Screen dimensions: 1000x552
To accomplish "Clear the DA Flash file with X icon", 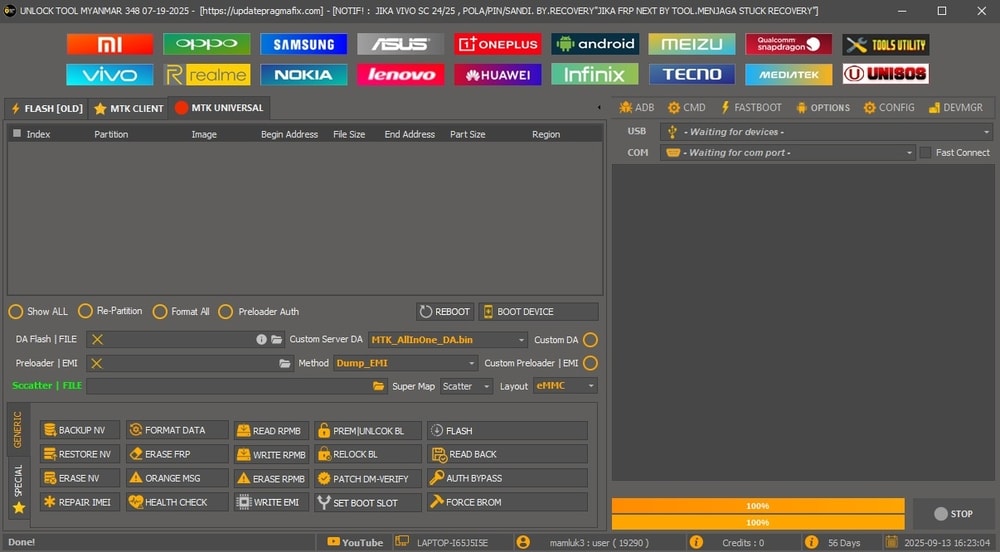I will [97, 340].
